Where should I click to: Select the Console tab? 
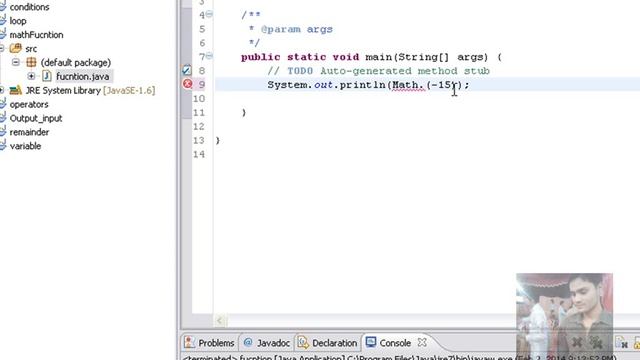pos(395,343)
